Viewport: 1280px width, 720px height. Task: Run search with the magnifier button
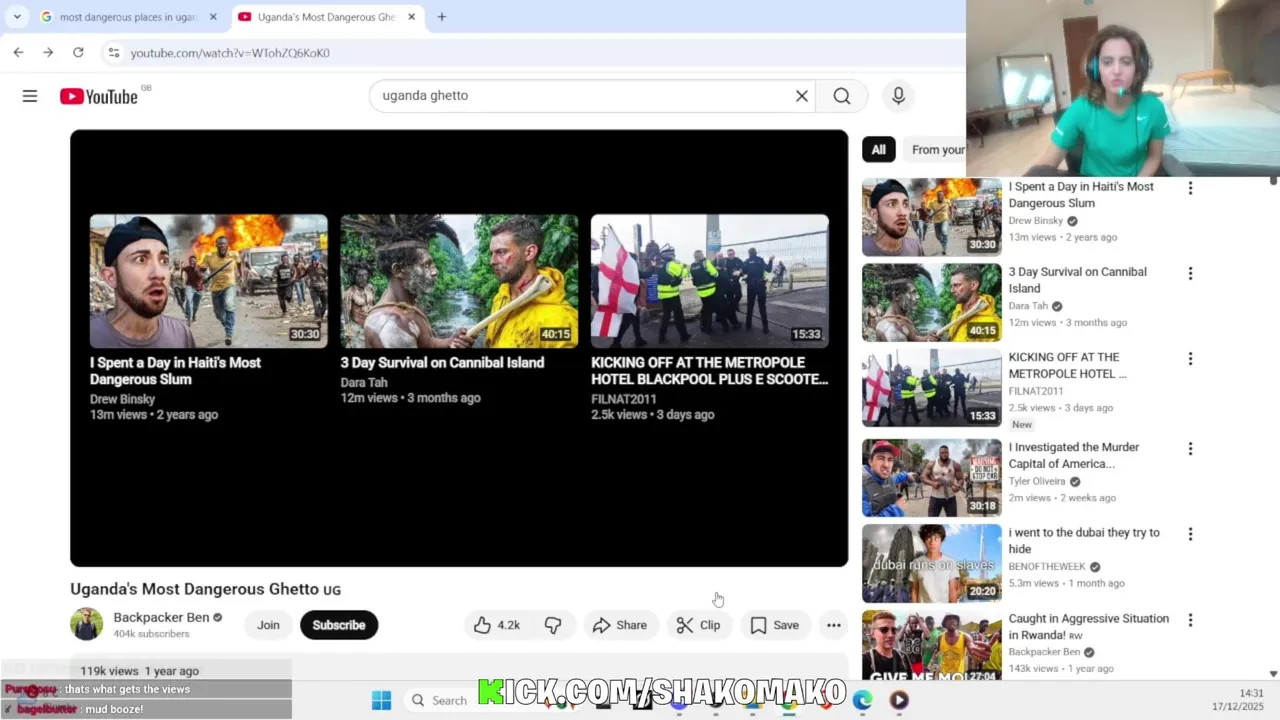pos(842,96)
